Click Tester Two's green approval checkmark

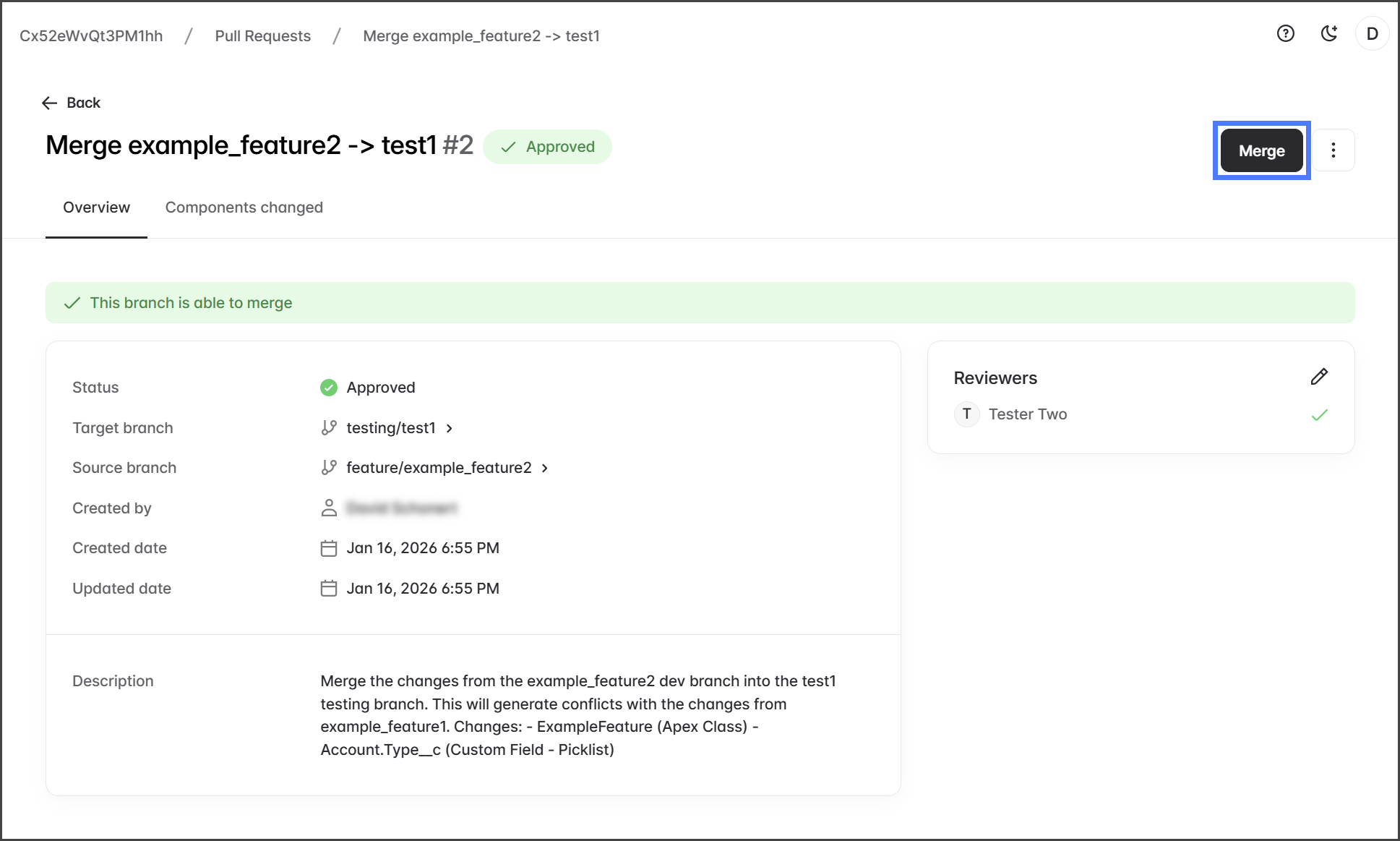1319,415
